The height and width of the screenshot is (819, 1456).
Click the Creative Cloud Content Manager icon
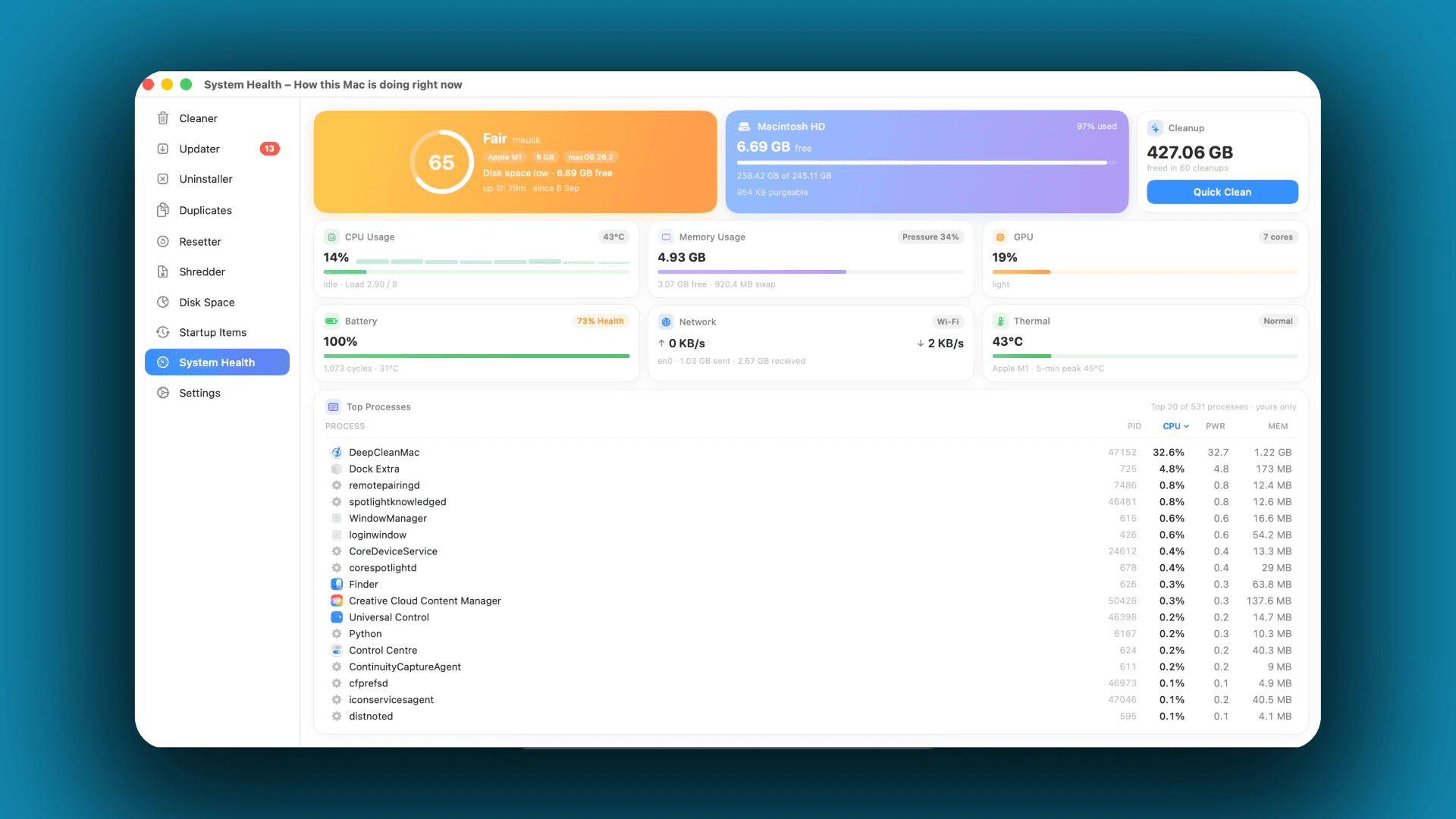(337, 601)
